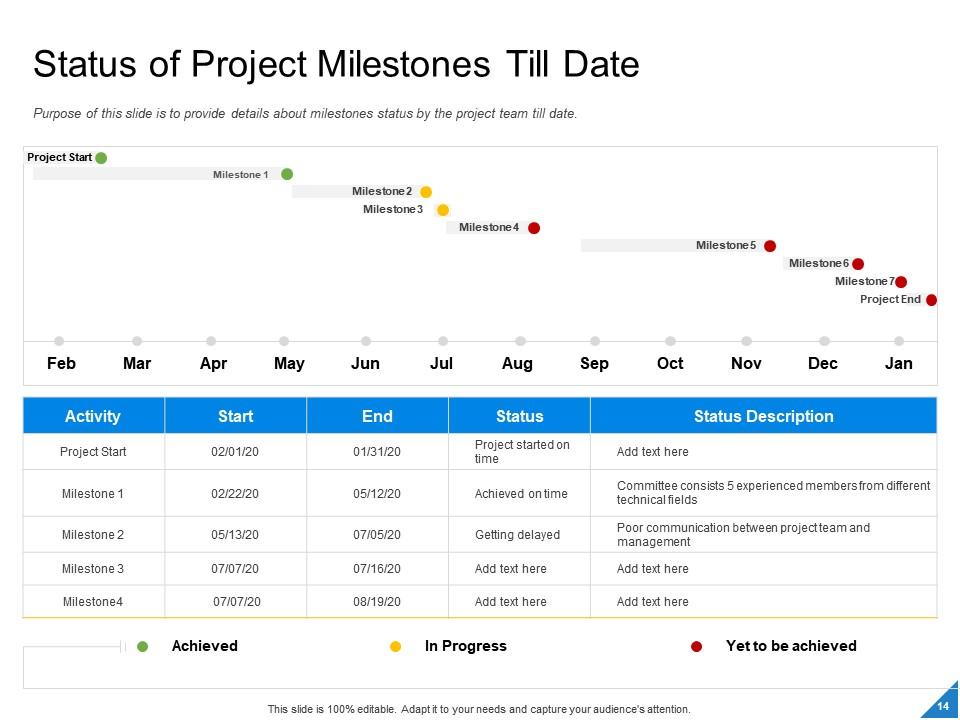The height and width of the screenshot is (720, 960).
Task: Click the green Achieved legend dot
Action: [x=142, y=647]
